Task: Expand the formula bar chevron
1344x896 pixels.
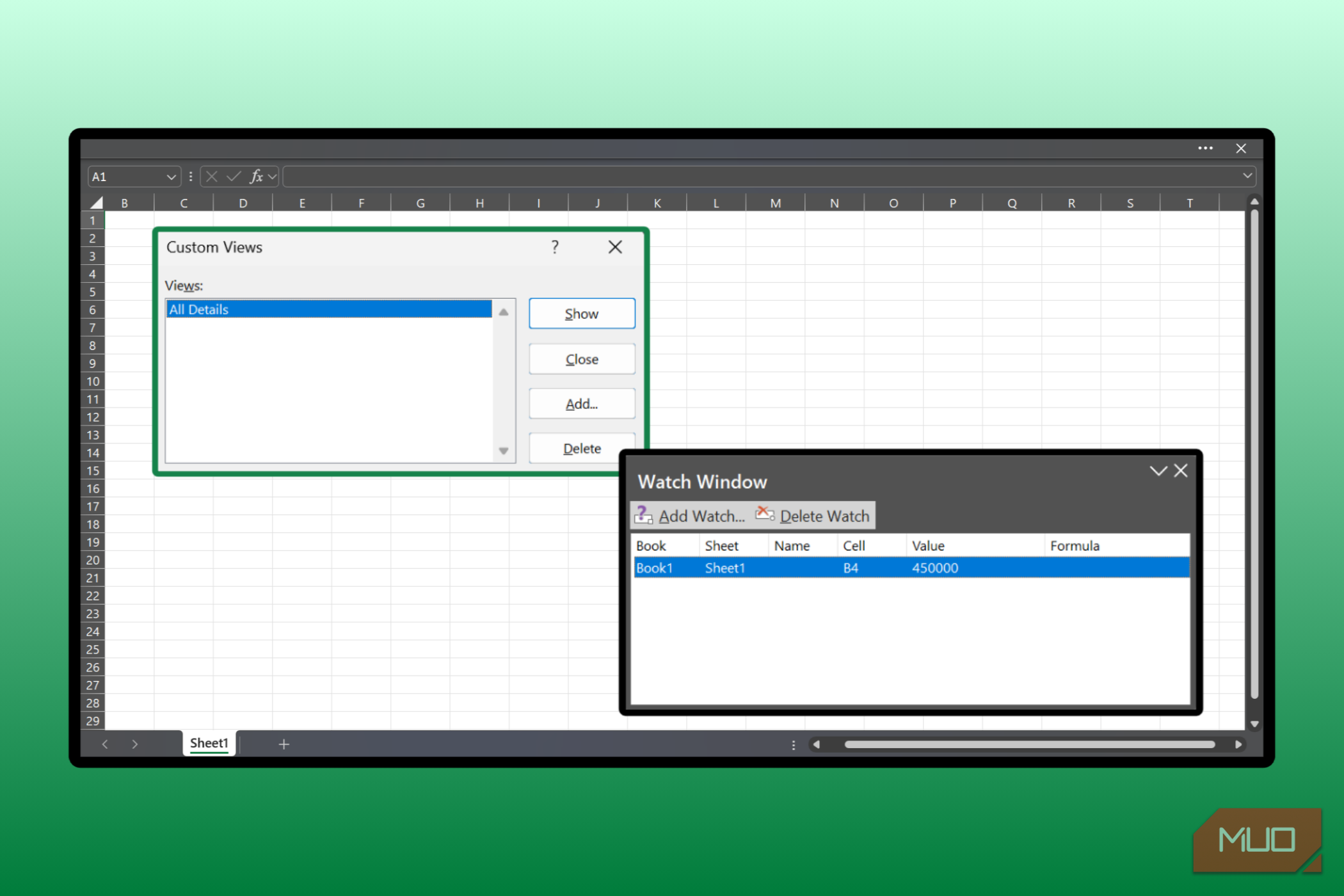Action: [1247, 176]
